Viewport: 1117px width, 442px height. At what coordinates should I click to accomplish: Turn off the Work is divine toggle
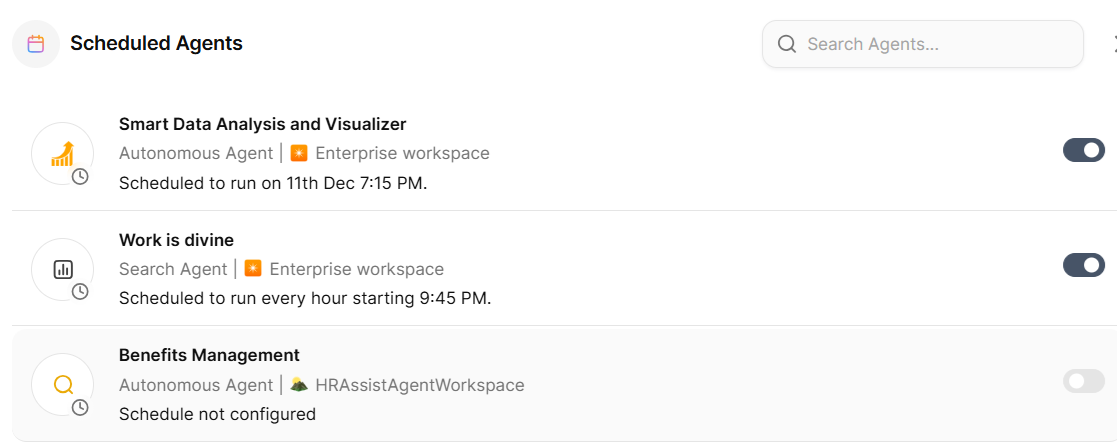pyautogui.click(x=1083, y=265)
